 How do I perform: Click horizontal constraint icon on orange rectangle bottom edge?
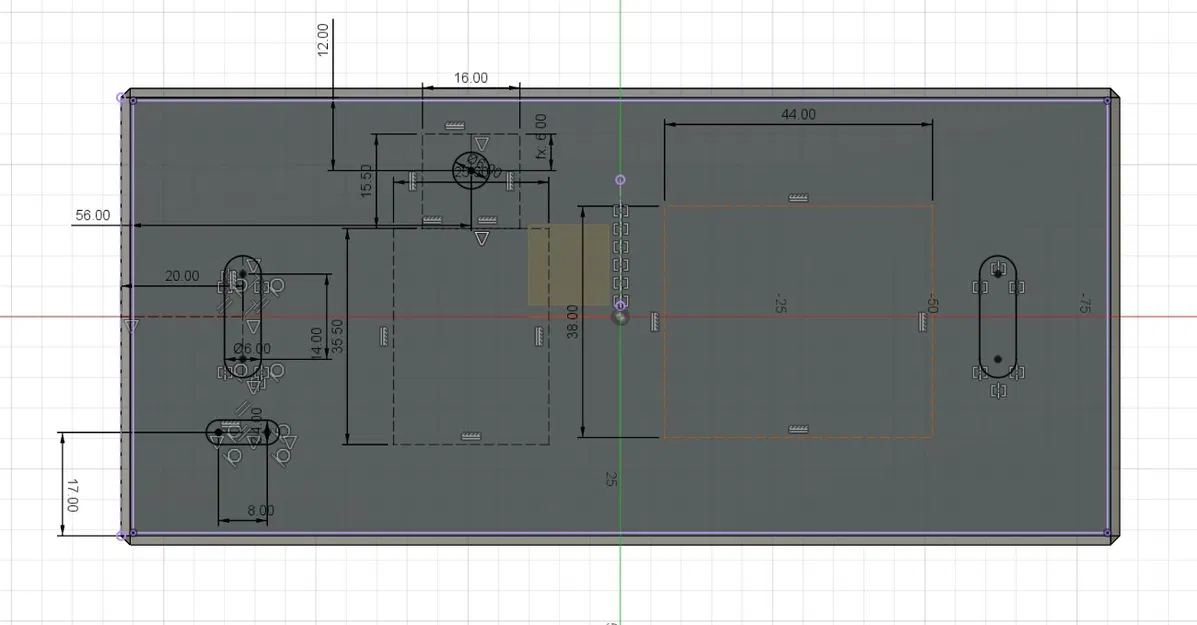tap(798, 430)
